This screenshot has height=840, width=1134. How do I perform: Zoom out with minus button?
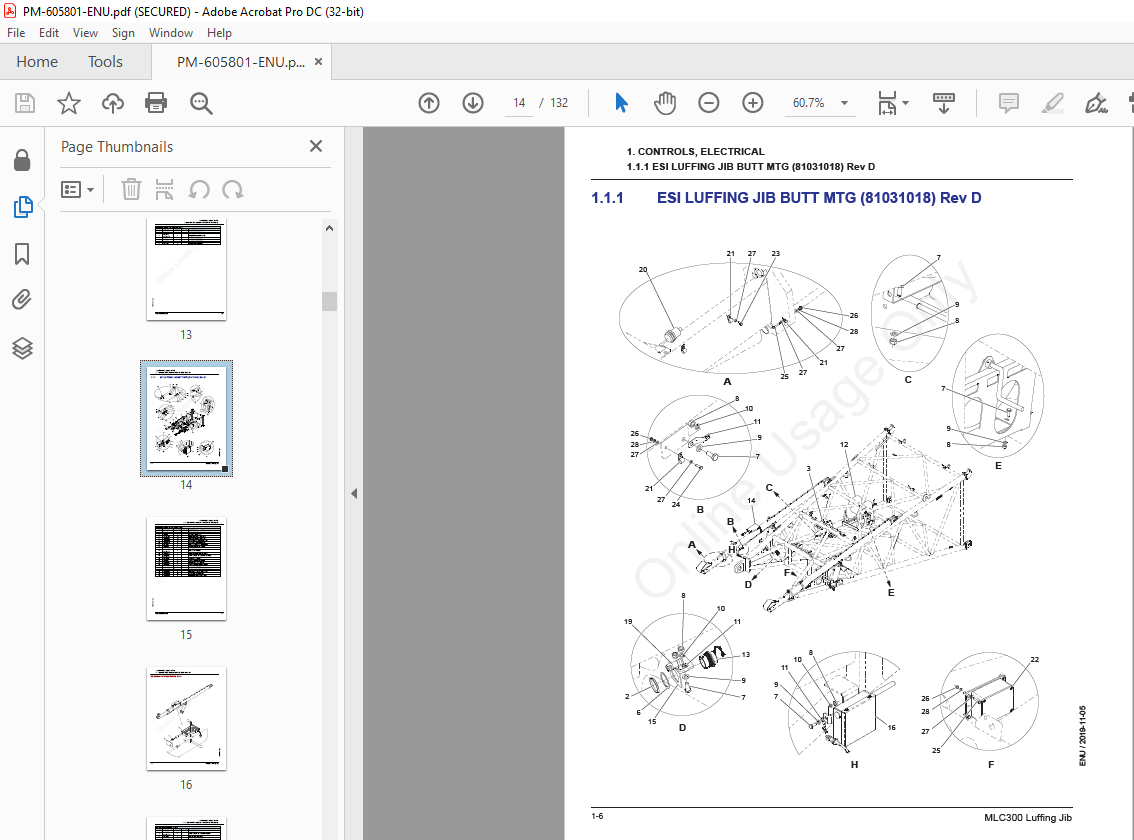coord(709,103)
